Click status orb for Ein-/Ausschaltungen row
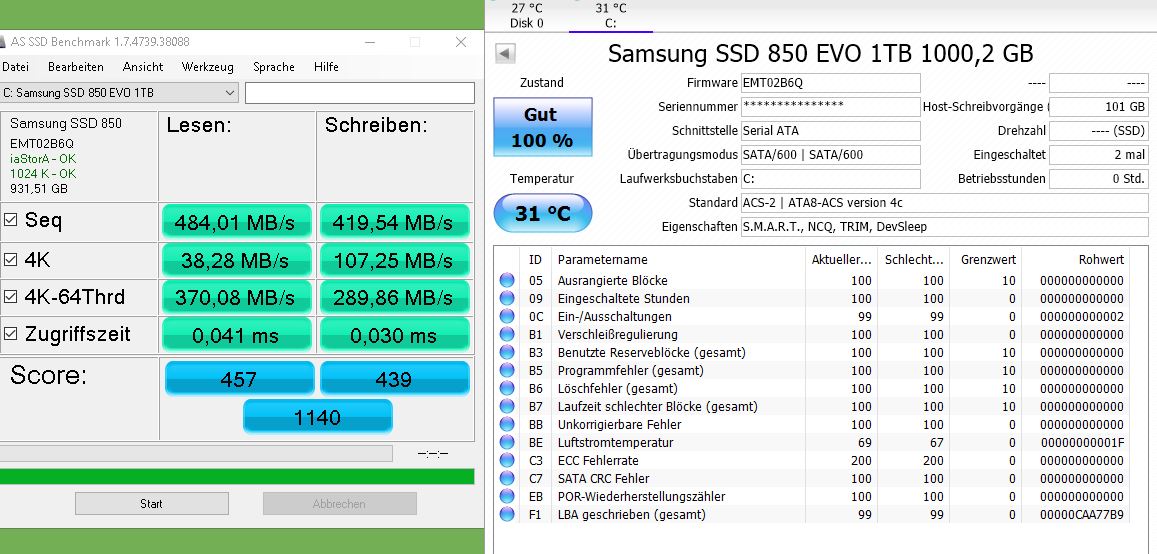The width and height of the screenshot is (1157, 554). 507,316
